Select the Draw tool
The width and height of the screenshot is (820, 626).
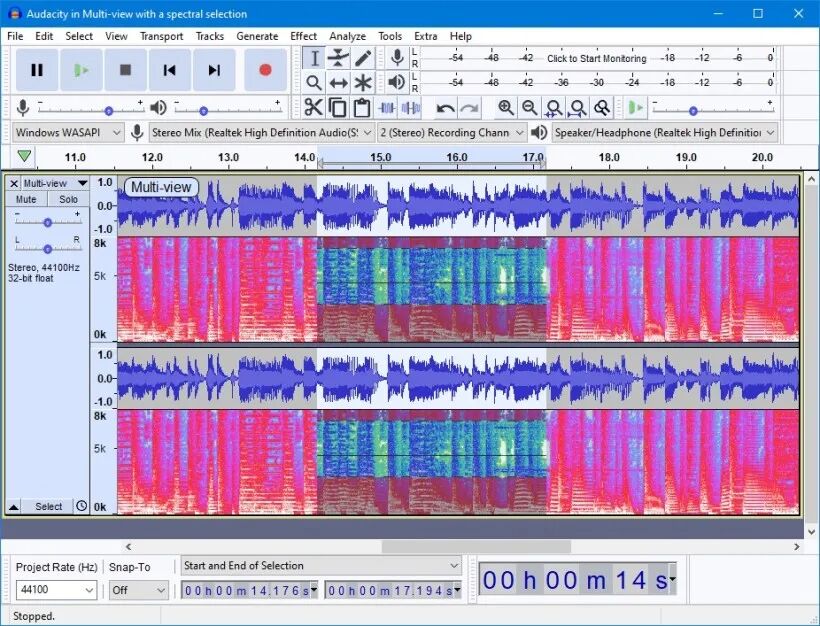[x=362, y=58]
